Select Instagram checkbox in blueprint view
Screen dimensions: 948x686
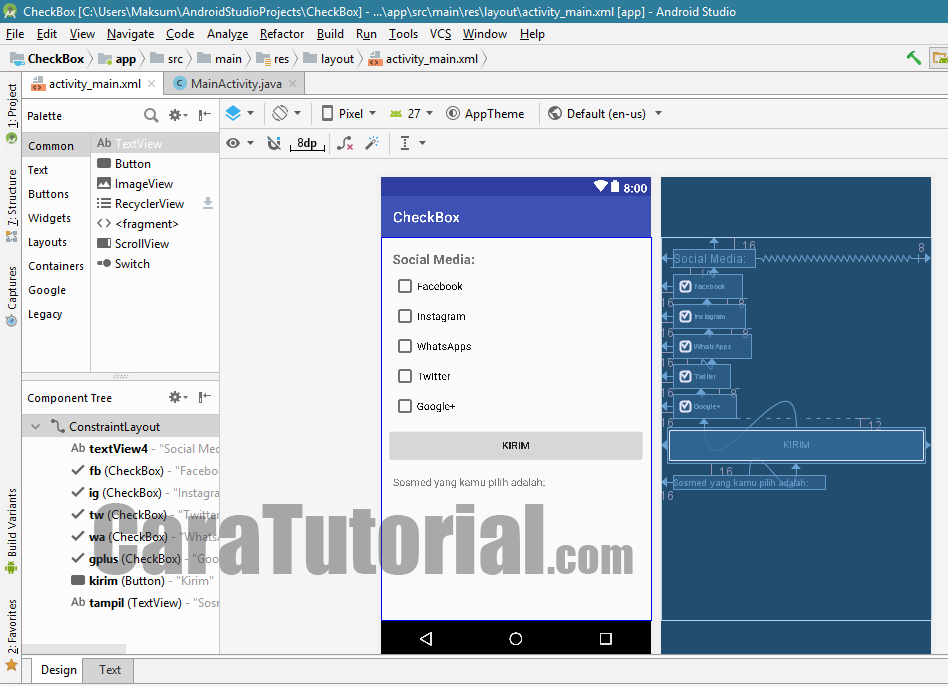point(709,317)
